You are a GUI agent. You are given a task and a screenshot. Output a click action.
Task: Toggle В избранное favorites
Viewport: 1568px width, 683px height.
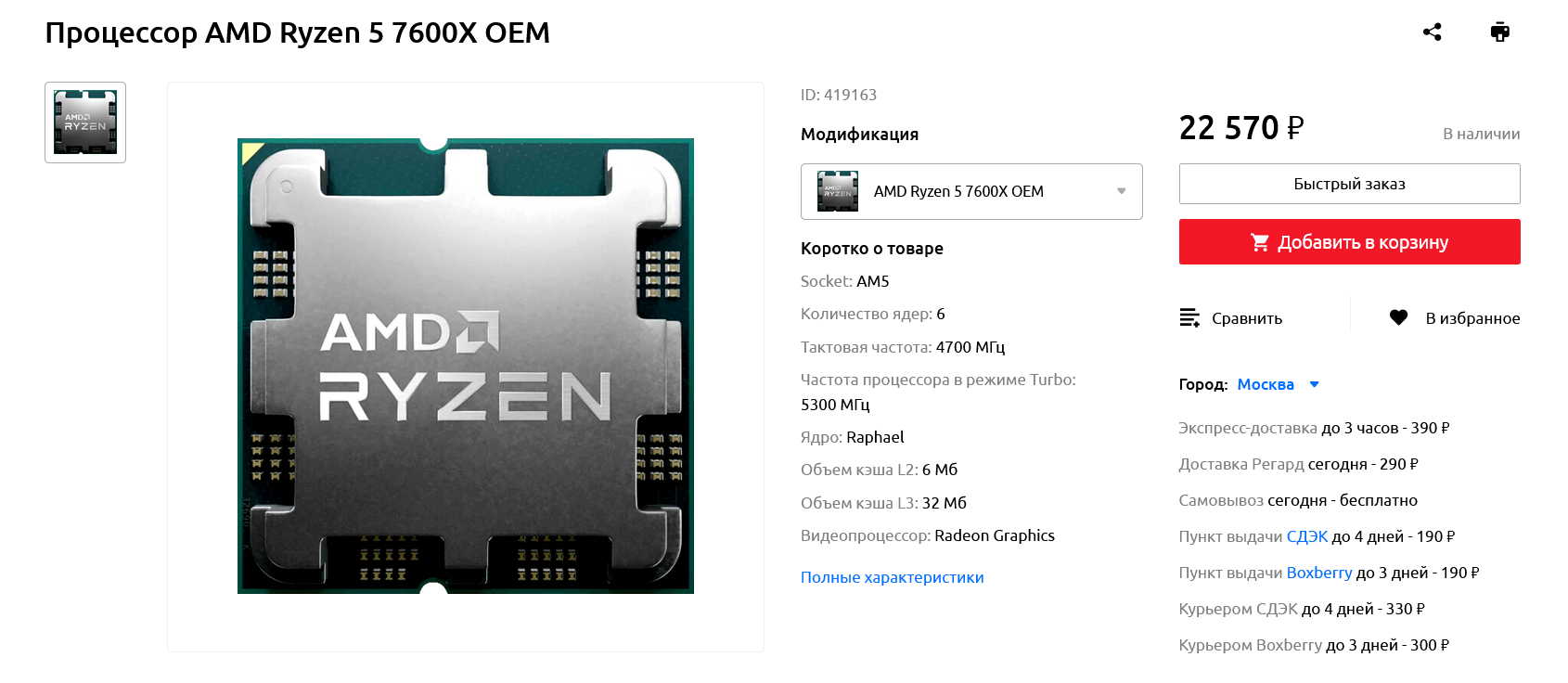point(1454,317)
